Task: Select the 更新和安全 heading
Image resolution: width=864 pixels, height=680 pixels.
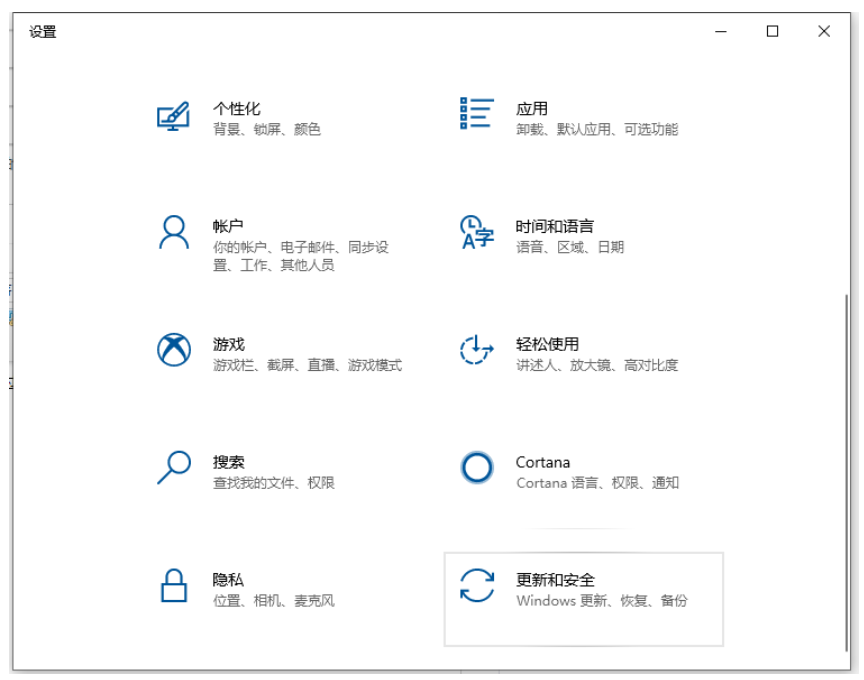Action: (x=555, y=580)
